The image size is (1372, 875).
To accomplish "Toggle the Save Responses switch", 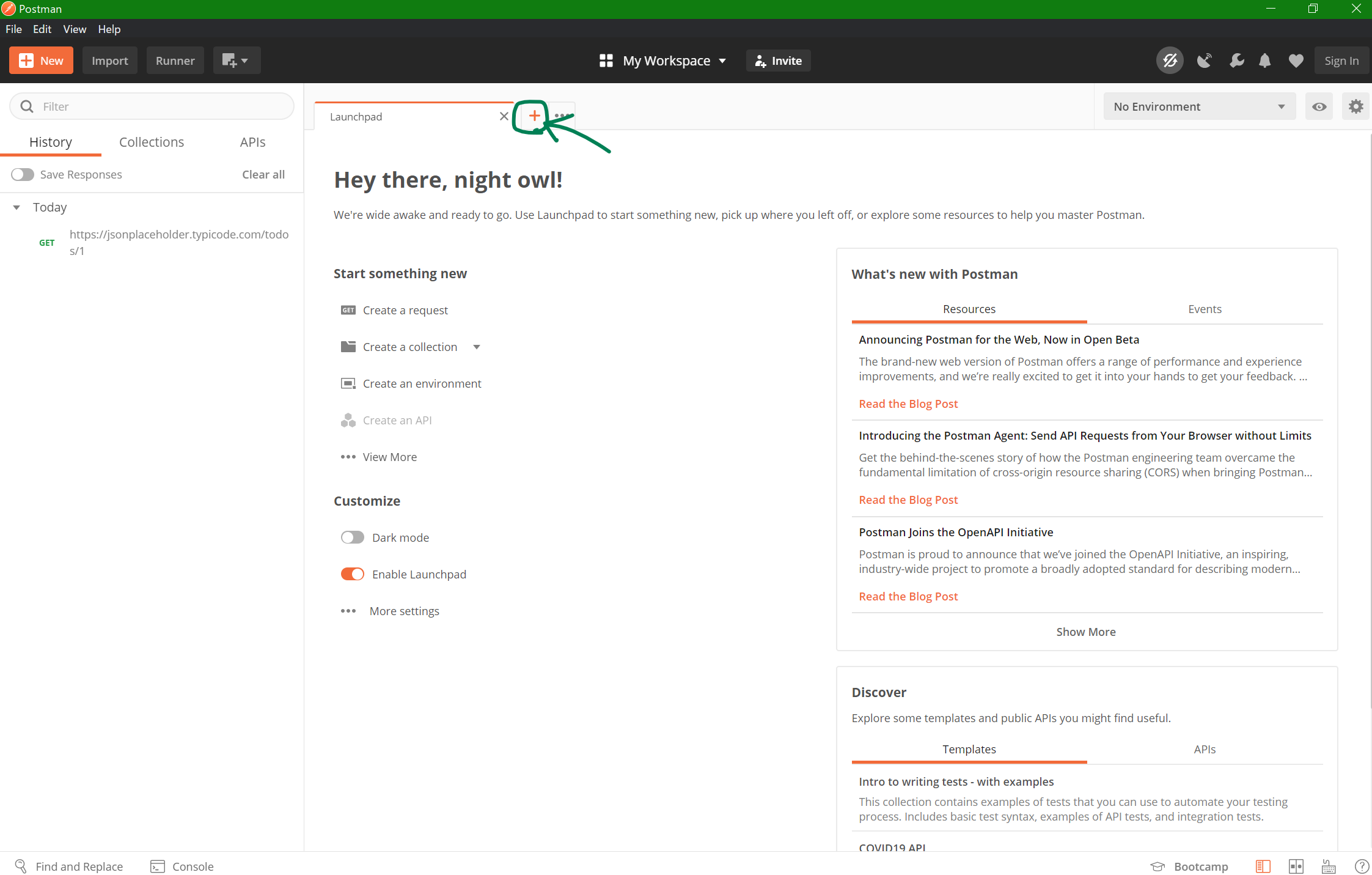I will tap(23, 174).
